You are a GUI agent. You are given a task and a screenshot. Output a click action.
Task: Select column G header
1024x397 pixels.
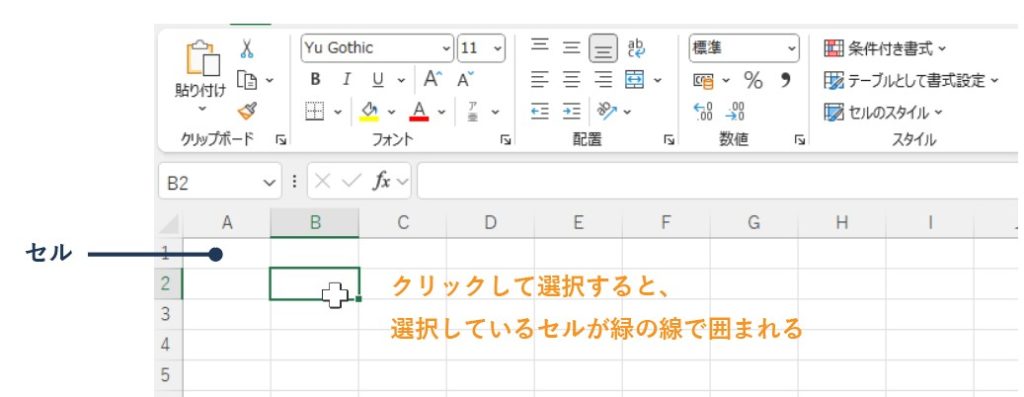pyautogui.click(x=754, y=223)
